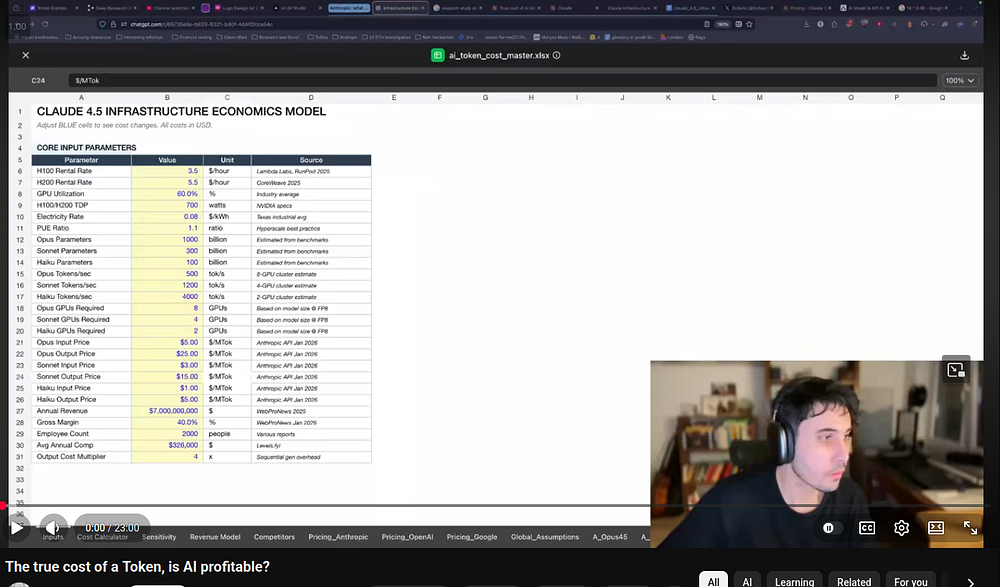
Task: Click the Opus Output Price value $25.00
Action: click(167, 353)
